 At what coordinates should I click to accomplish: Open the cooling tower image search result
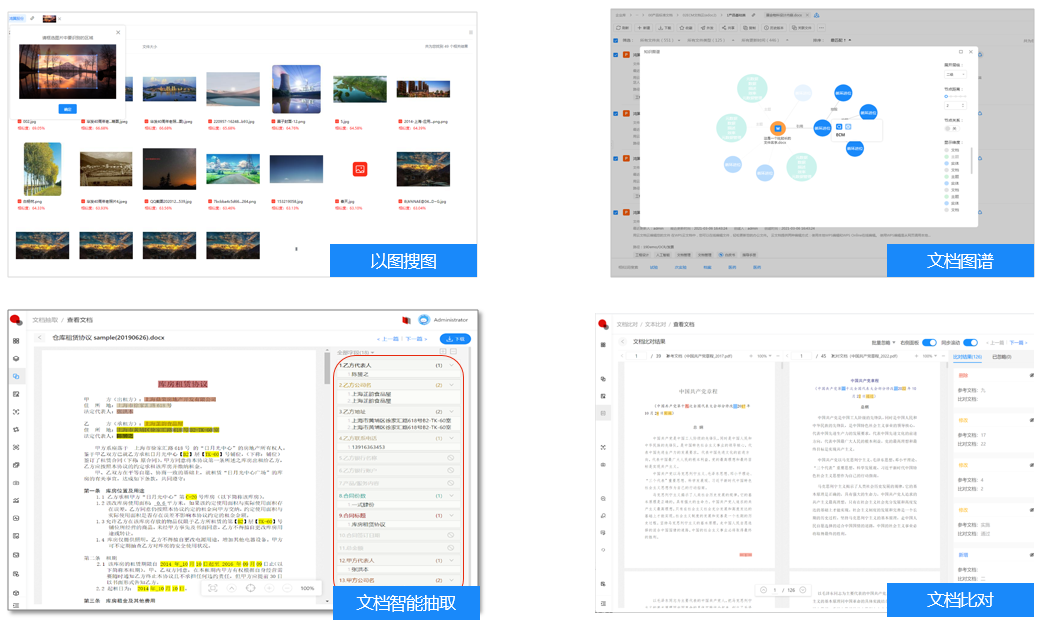click(296, 89)
